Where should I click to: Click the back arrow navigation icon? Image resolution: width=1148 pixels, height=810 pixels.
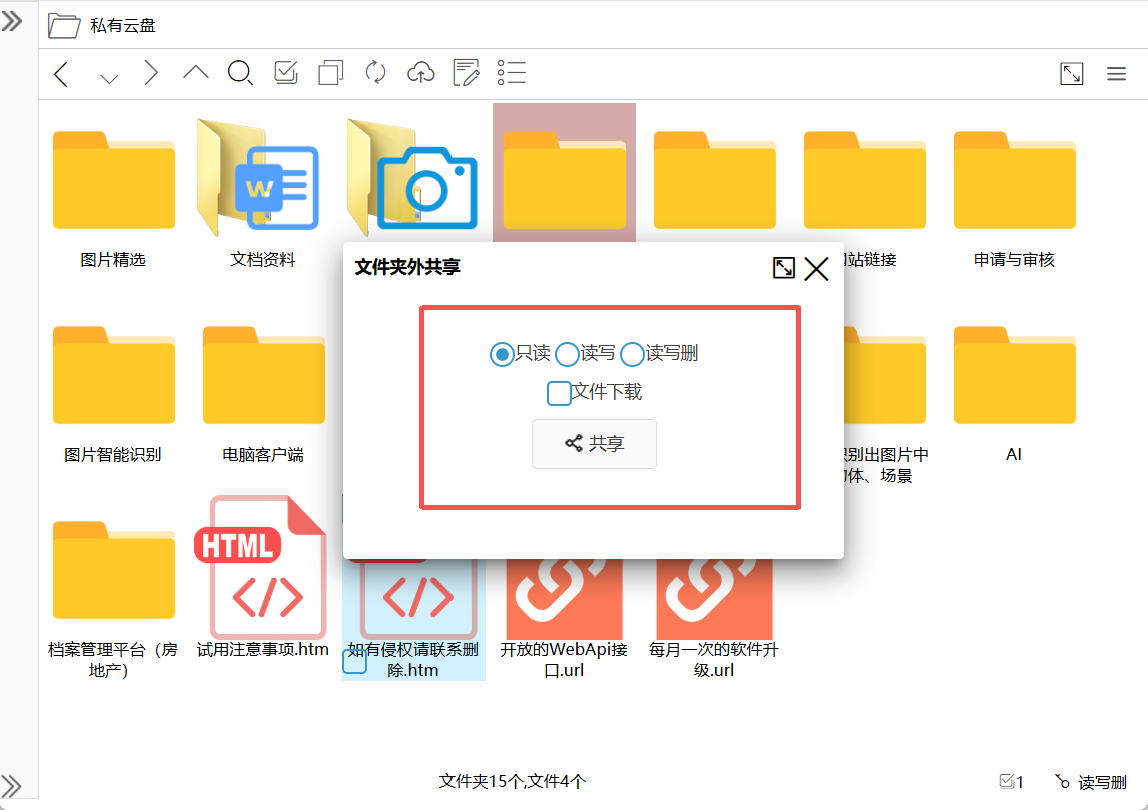[61, 73]
